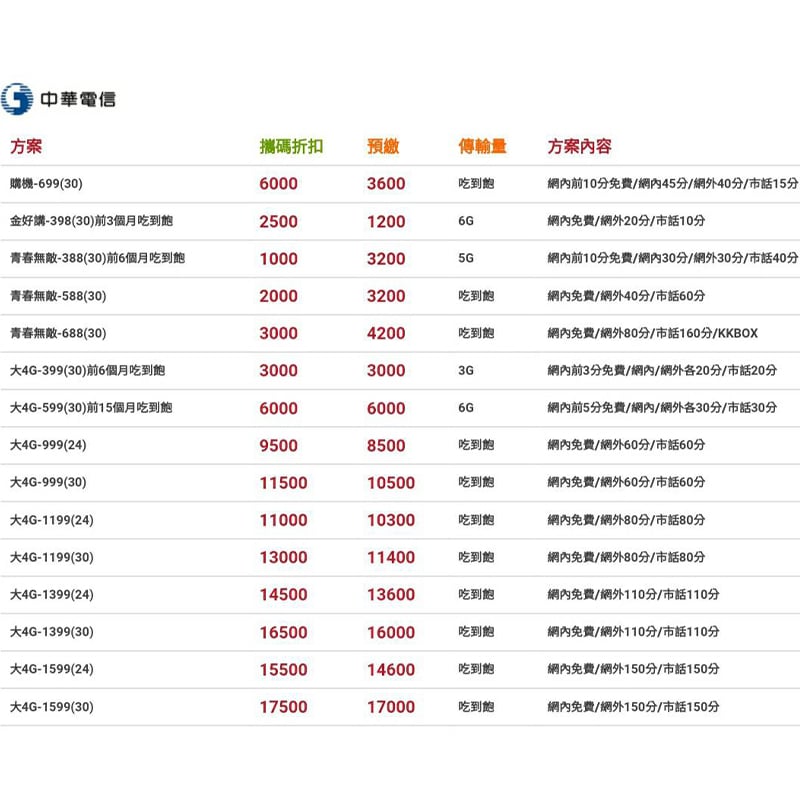
Task: Click discount value 11500
Action: (284, 483)
